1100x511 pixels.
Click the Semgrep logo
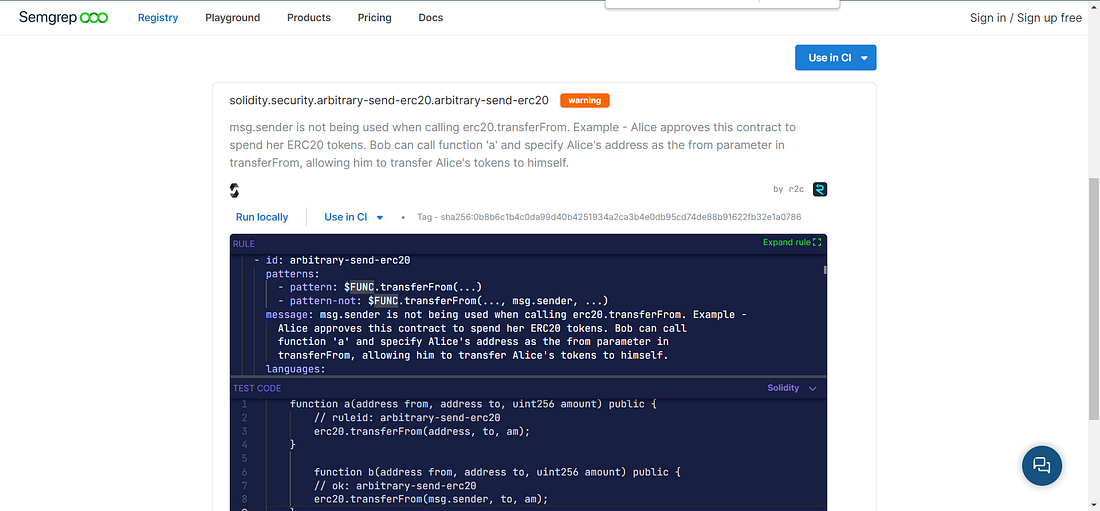tap(63, 18)
